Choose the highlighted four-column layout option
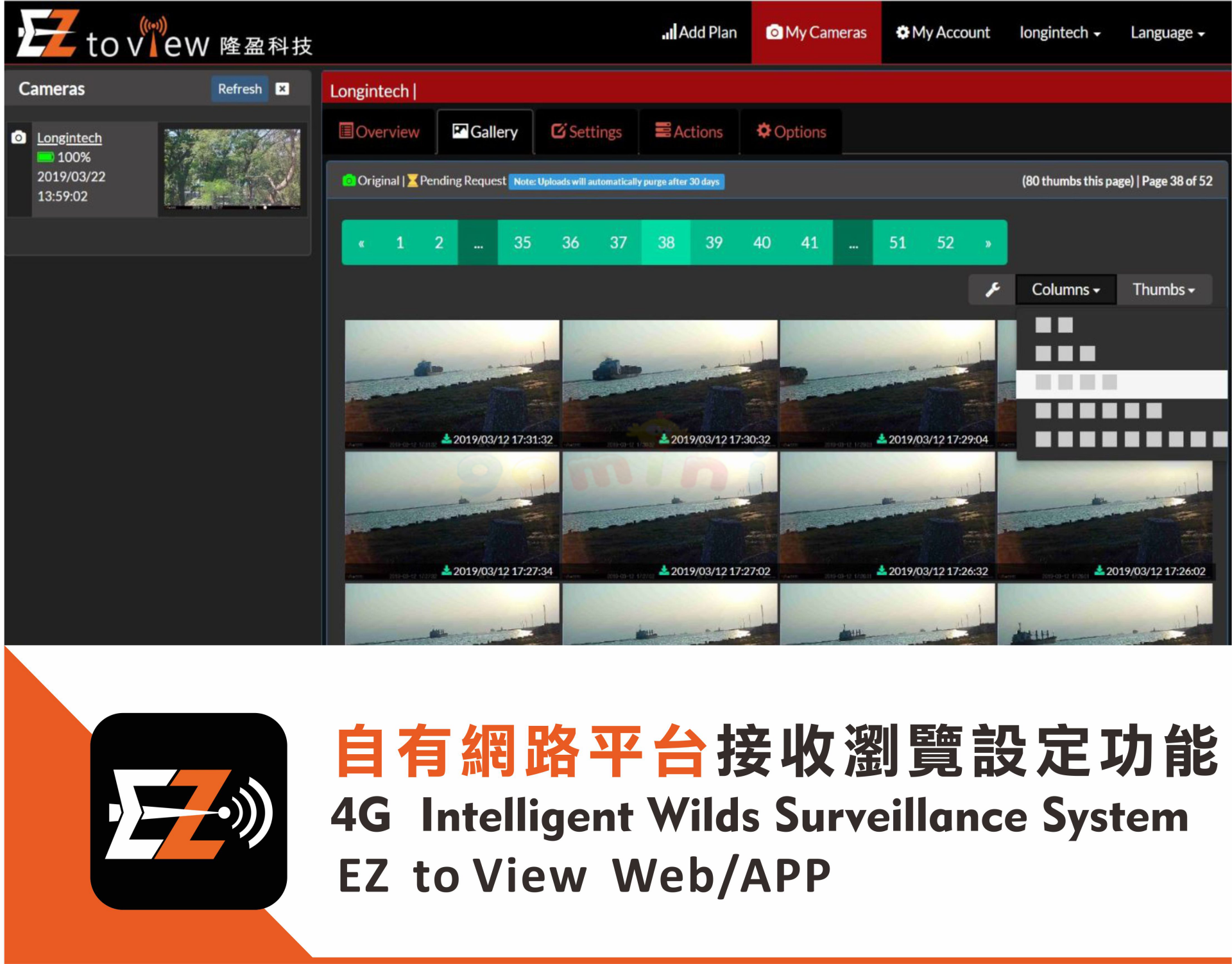 [x=1121, y=383]
